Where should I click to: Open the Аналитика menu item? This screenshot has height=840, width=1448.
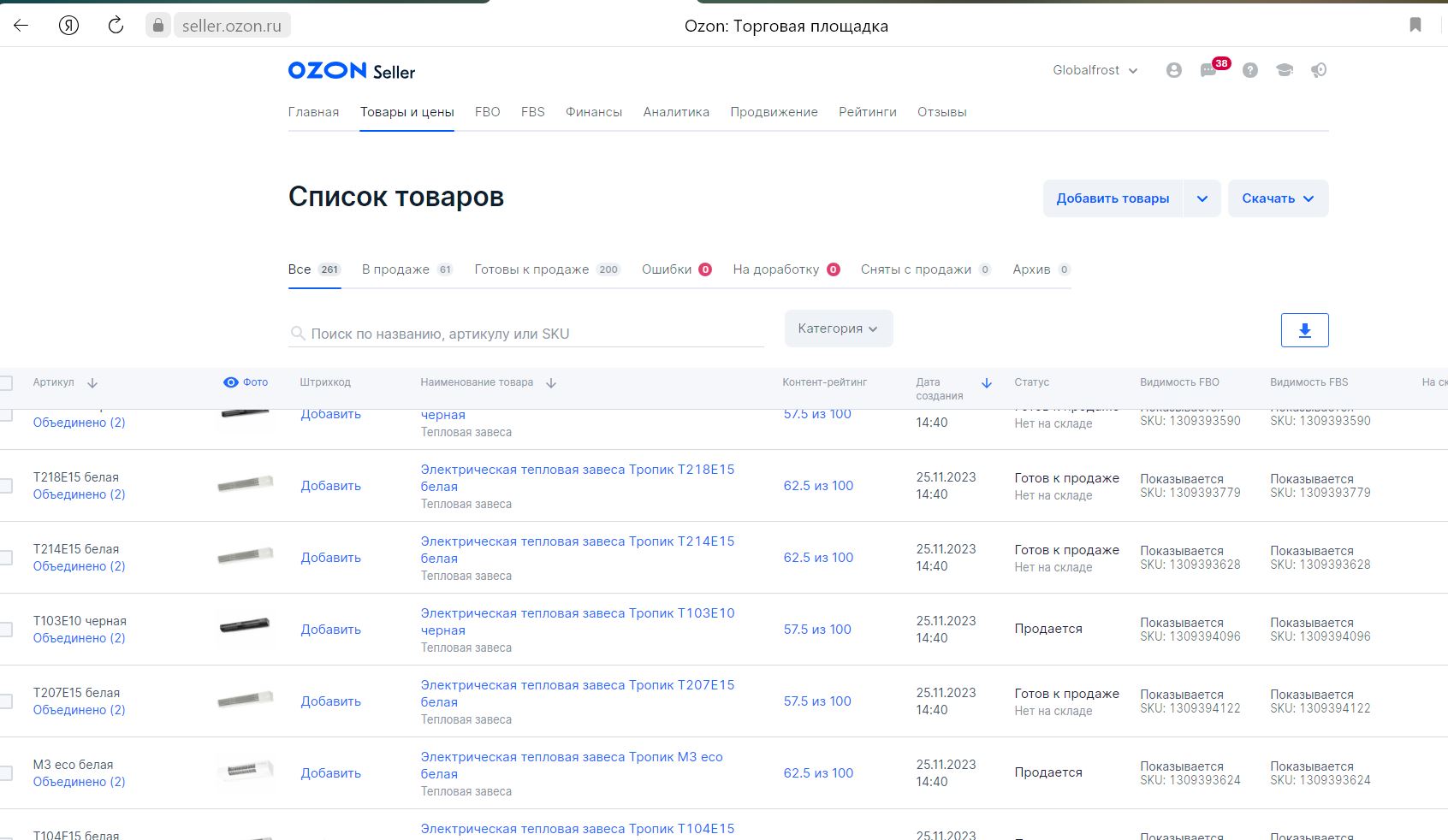(676, 112)
